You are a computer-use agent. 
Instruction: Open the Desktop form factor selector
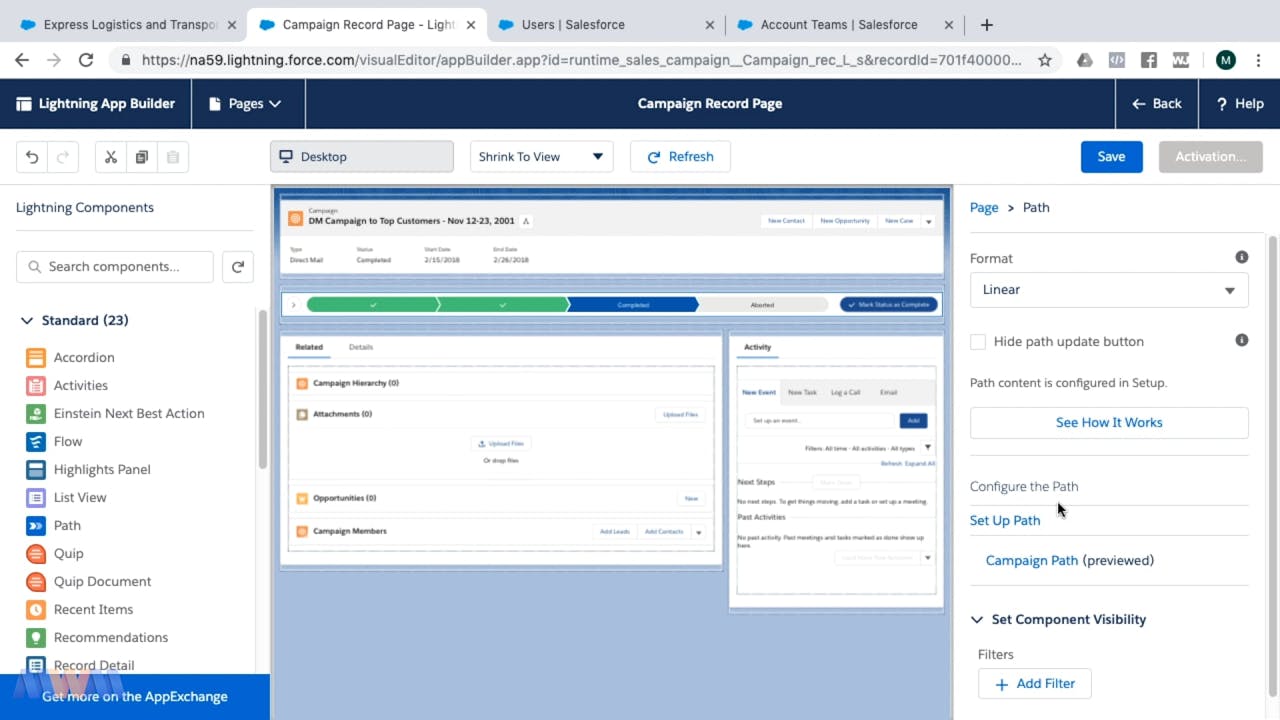pyautogui.click(x=362, y=157)
